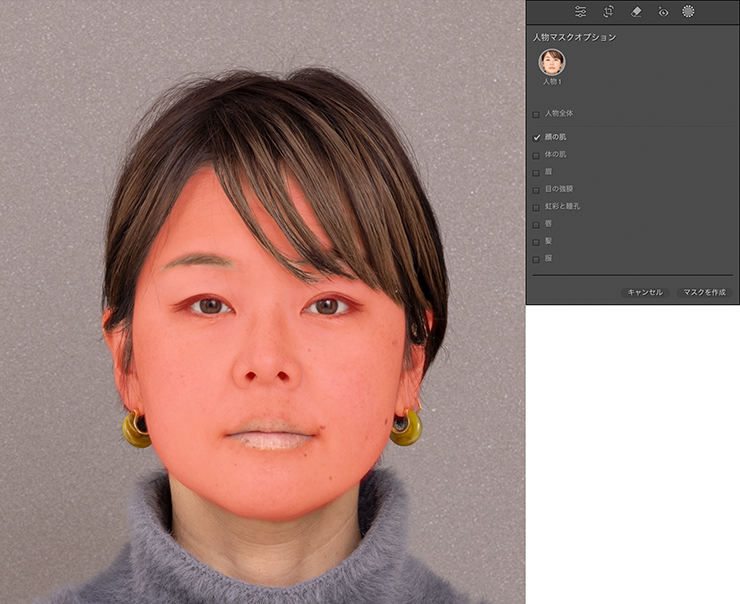Enable the 人物全体 checkbox
Image resolution: width=740 pixels, height=604 pixels.
(x=537, y=114)
